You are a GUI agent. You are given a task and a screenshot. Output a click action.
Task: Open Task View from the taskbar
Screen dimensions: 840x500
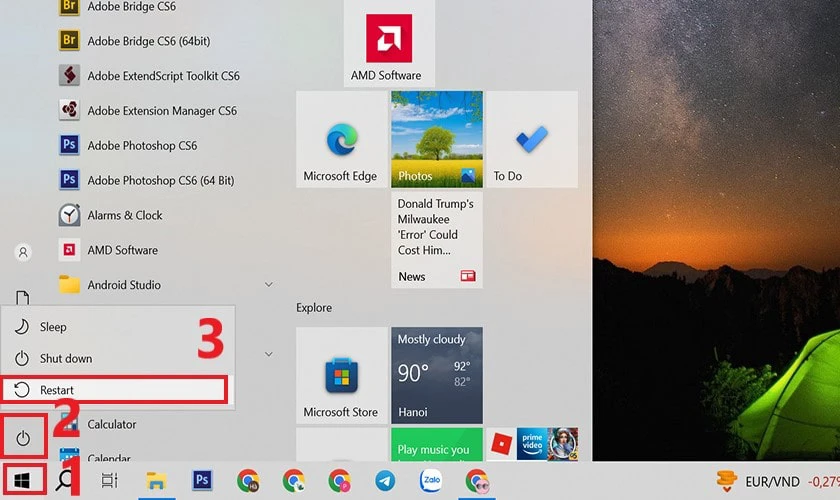pos(110,481)
